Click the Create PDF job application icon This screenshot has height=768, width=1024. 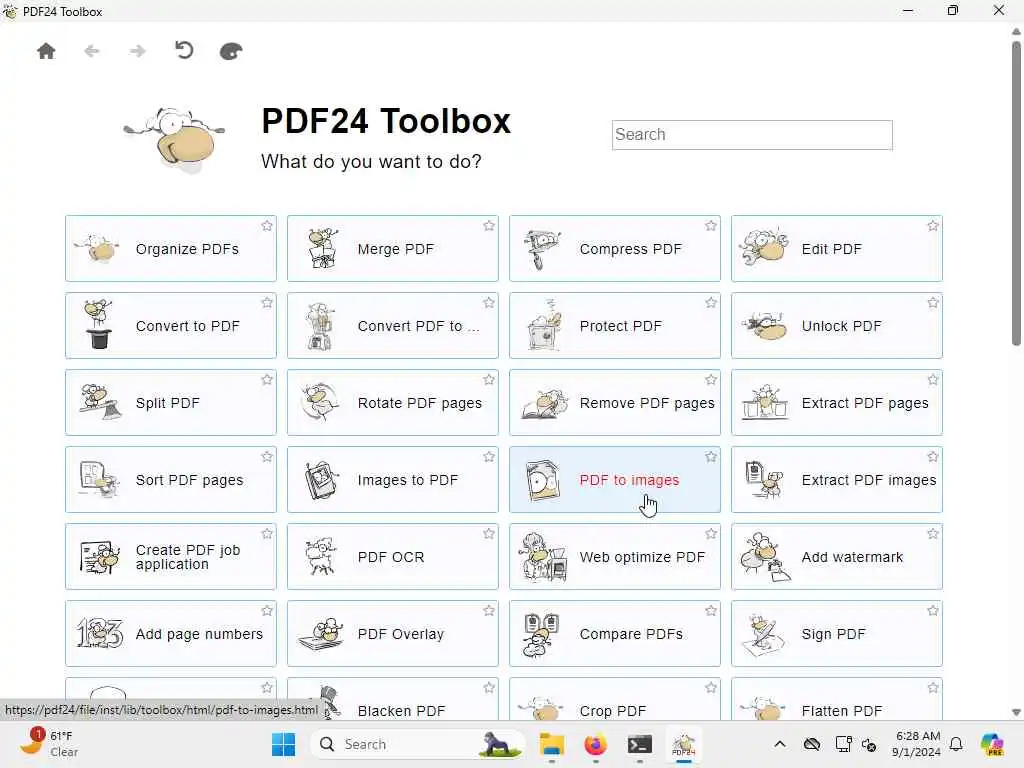click(100, 557)
